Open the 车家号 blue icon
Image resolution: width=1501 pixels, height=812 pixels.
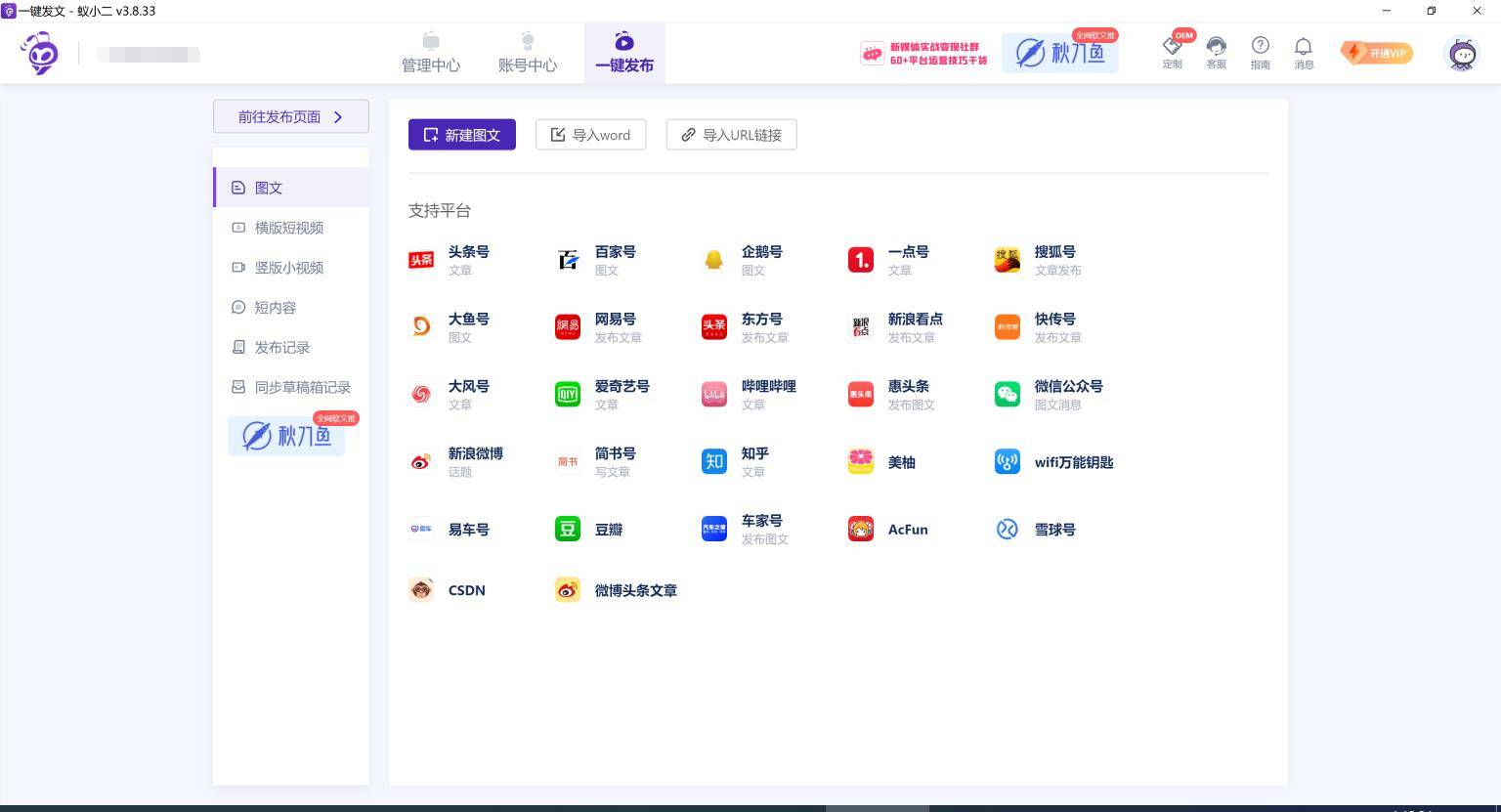coord(714,530)
